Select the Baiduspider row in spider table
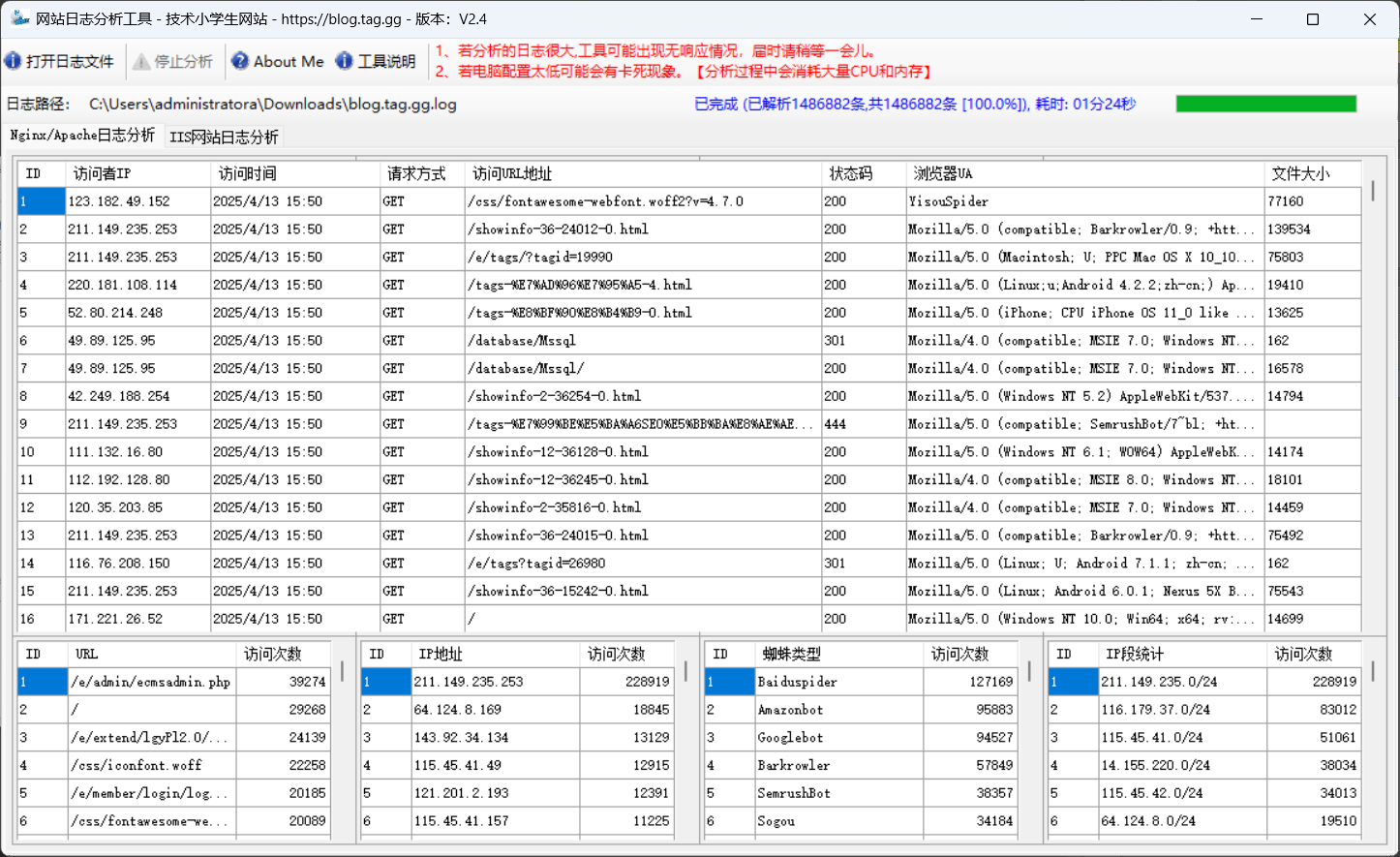Screen dimensions: 1400x857 click(797, 682)
